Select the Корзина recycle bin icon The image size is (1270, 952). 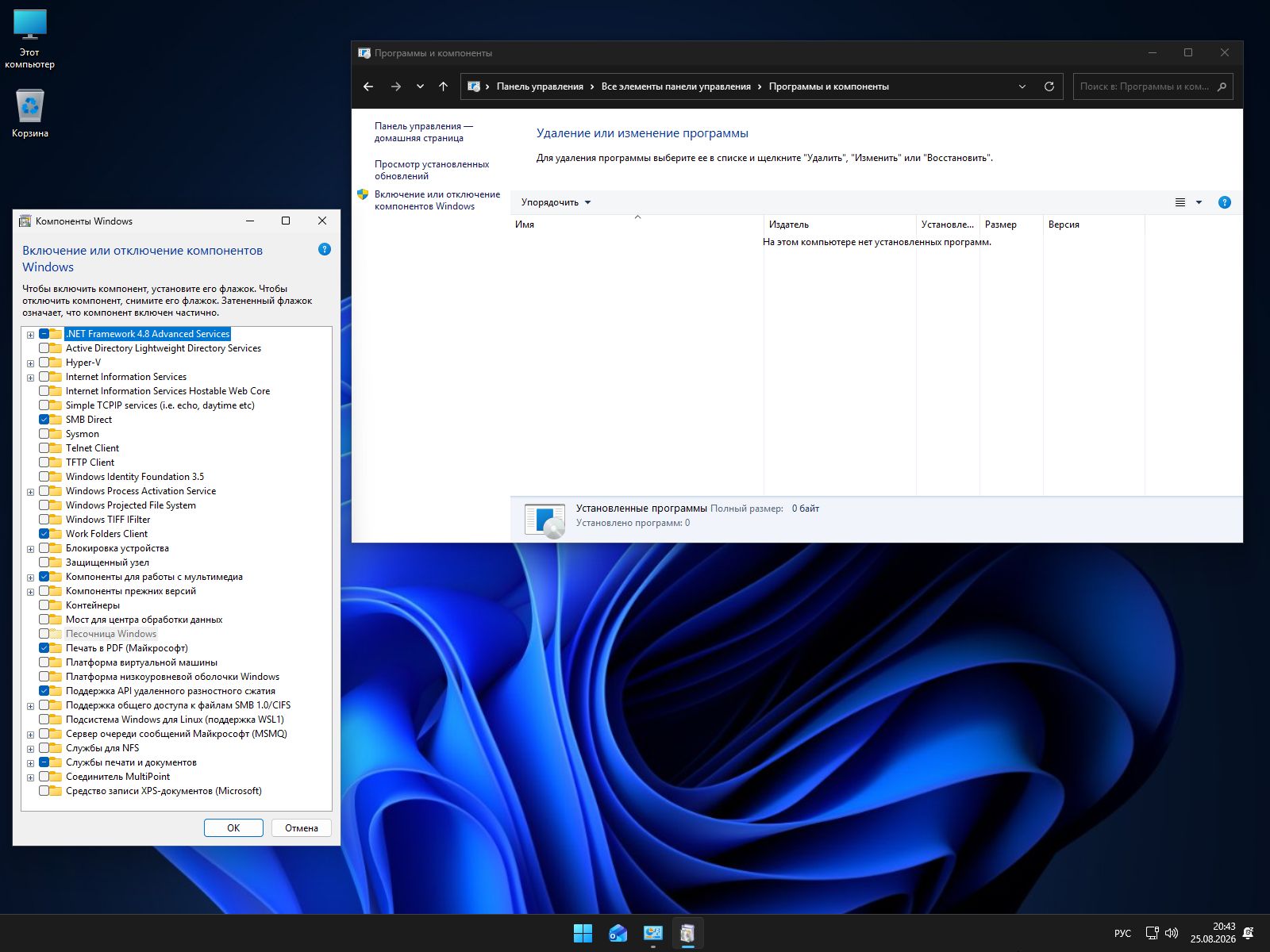[x=30, y=113]
